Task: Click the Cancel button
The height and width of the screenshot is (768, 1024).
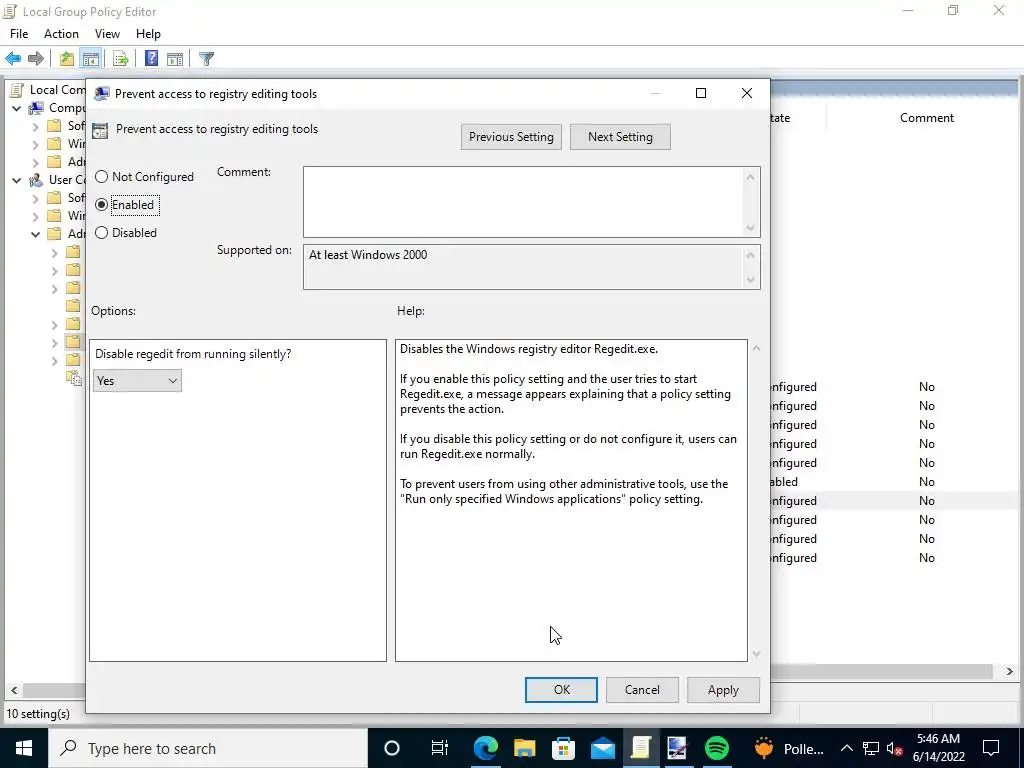Action: tap(642, 690)
